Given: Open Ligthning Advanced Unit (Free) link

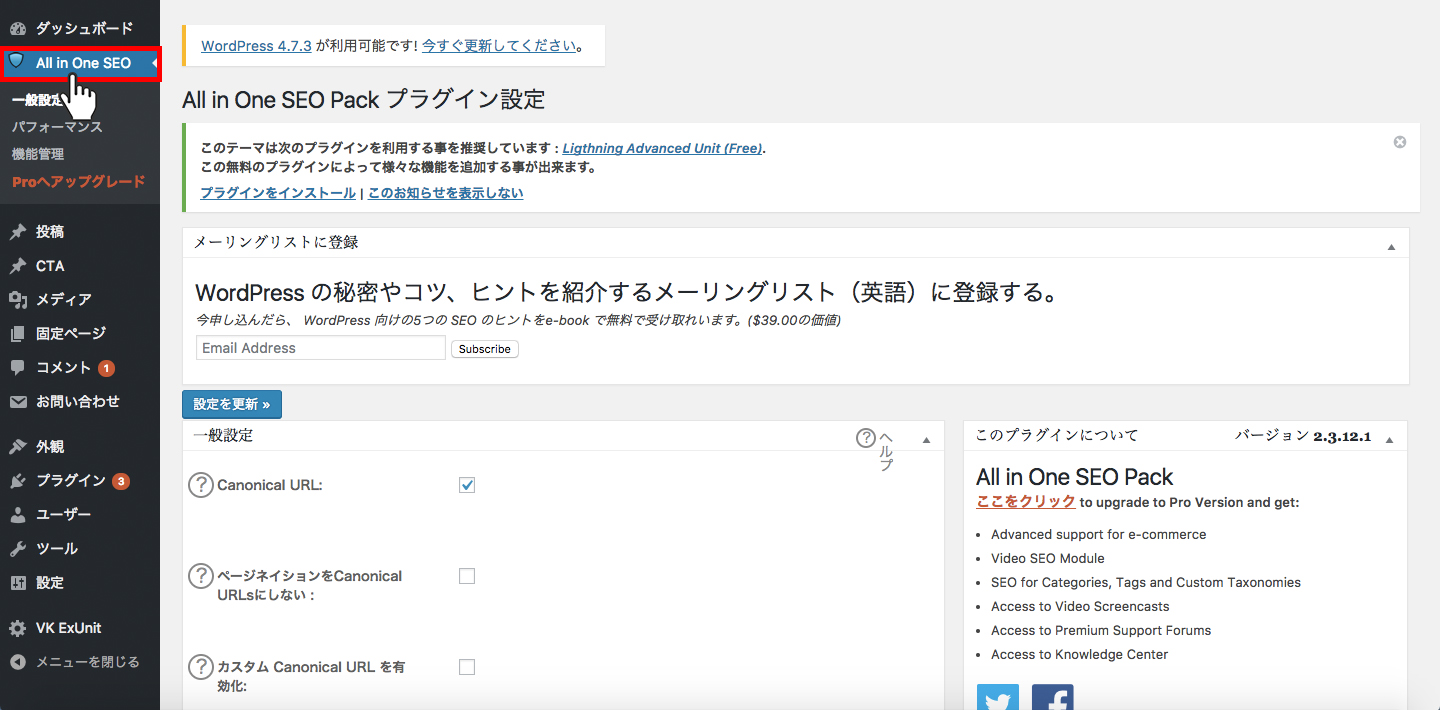Looking at the screenshot, I should click(662, 148).
